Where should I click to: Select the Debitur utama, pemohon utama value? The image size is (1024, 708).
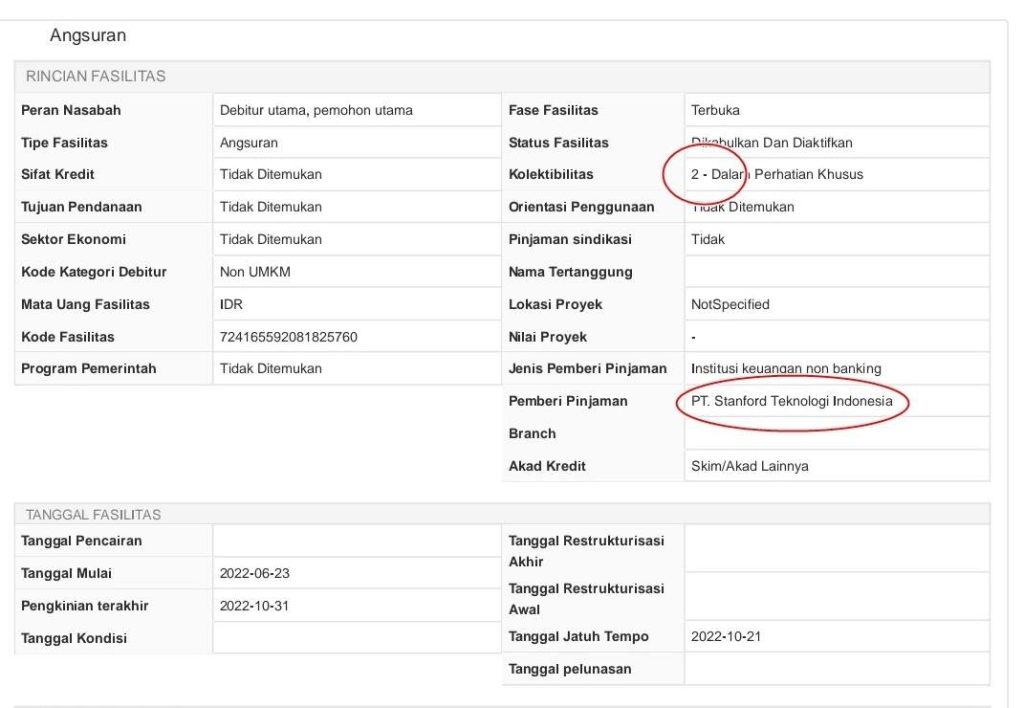pos(316,110)
